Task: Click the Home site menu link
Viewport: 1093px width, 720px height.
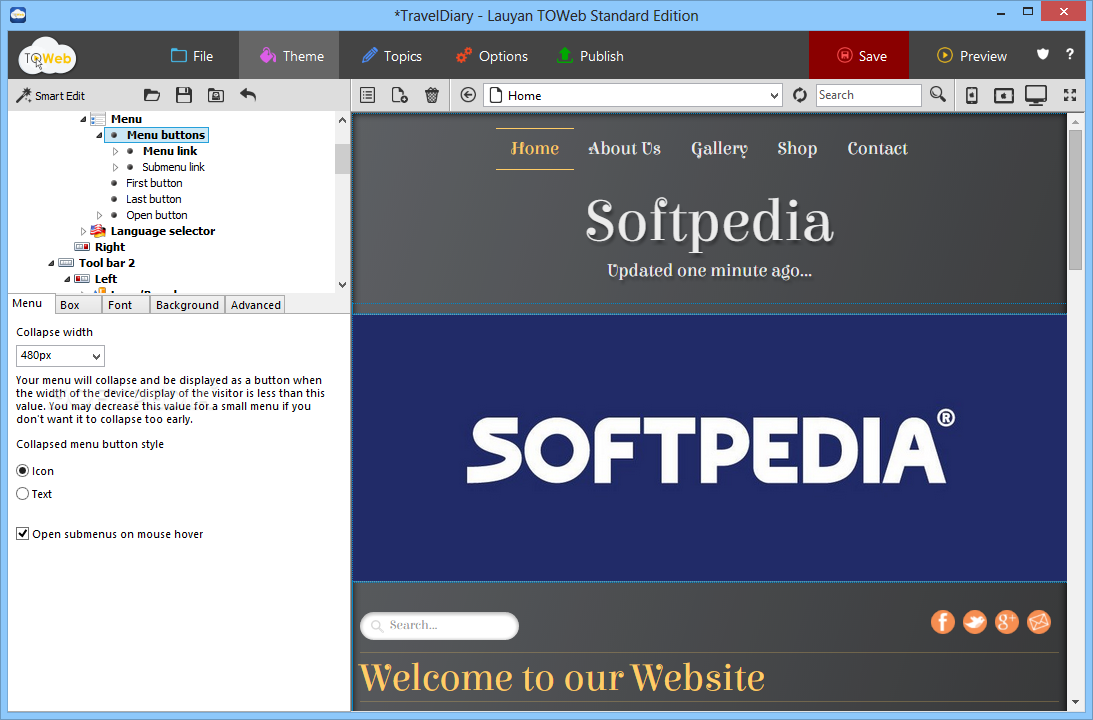Action: tap(535, 148)
